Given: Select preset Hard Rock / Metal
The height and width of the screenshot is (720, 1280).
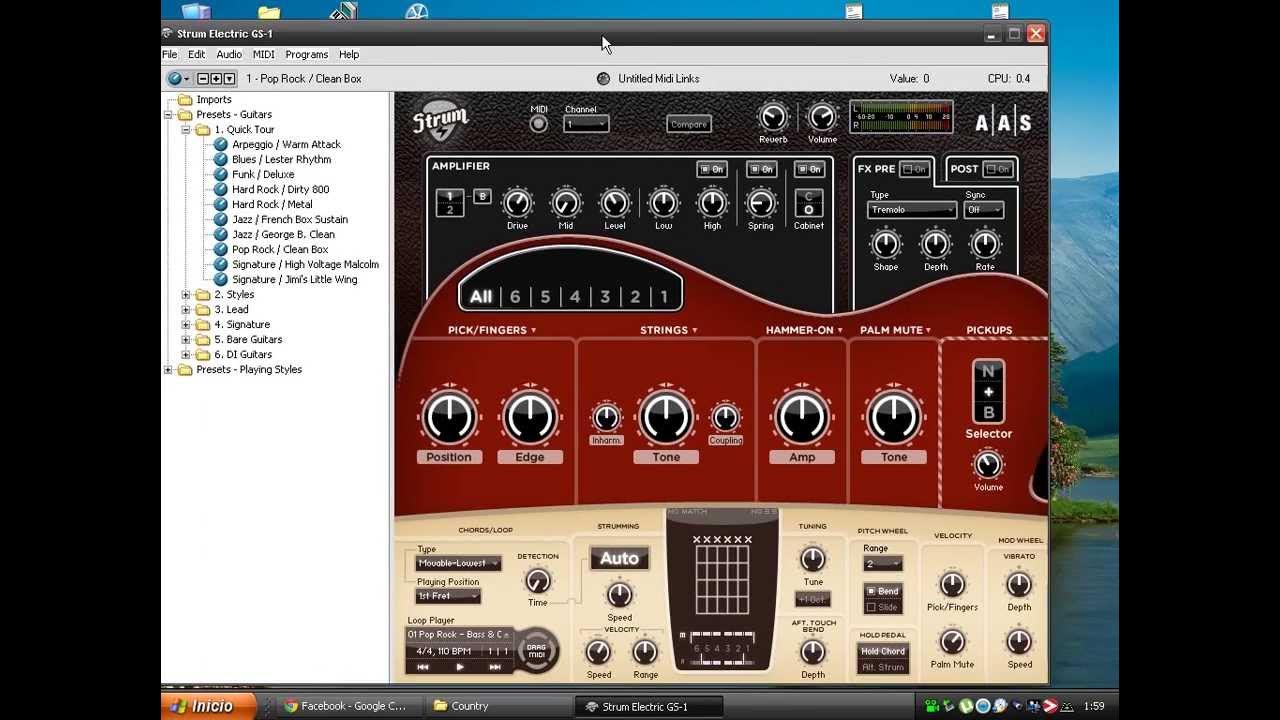Looking at the screenshot, I should [x=272, y=204].
